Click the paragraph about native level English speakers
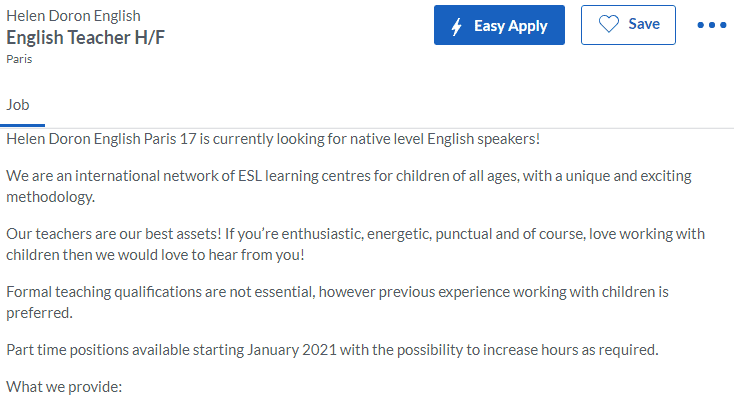This screenshot has width=734, height=400. [273, 138]
